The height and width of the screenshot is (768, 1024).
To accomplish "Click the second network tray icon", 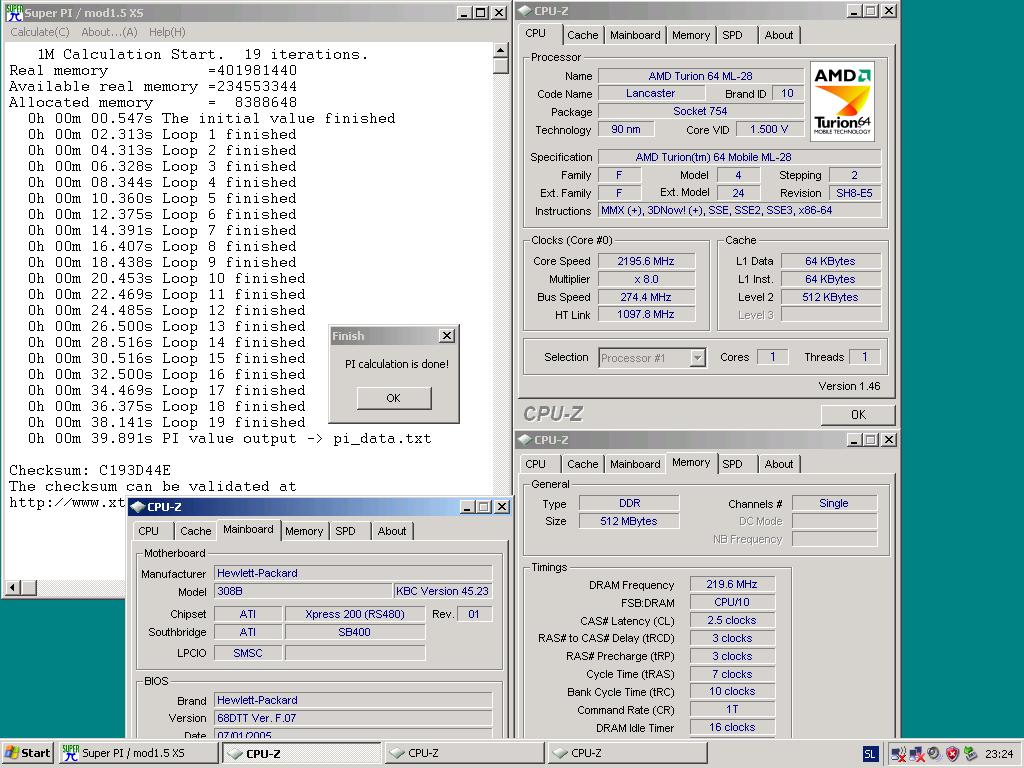I will click(917, 754).
